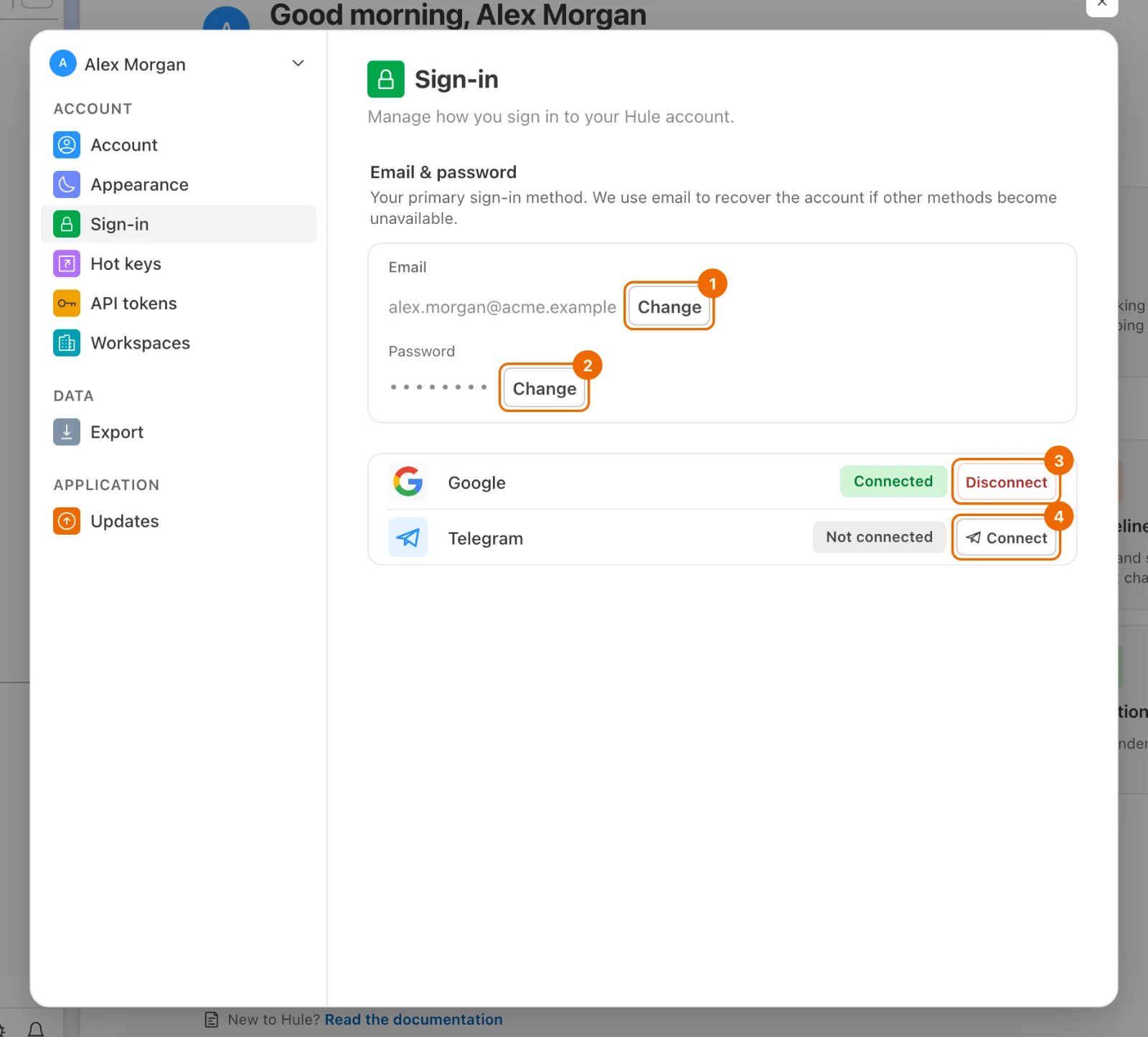Select Updates under Application

click(x=179, y=521)
